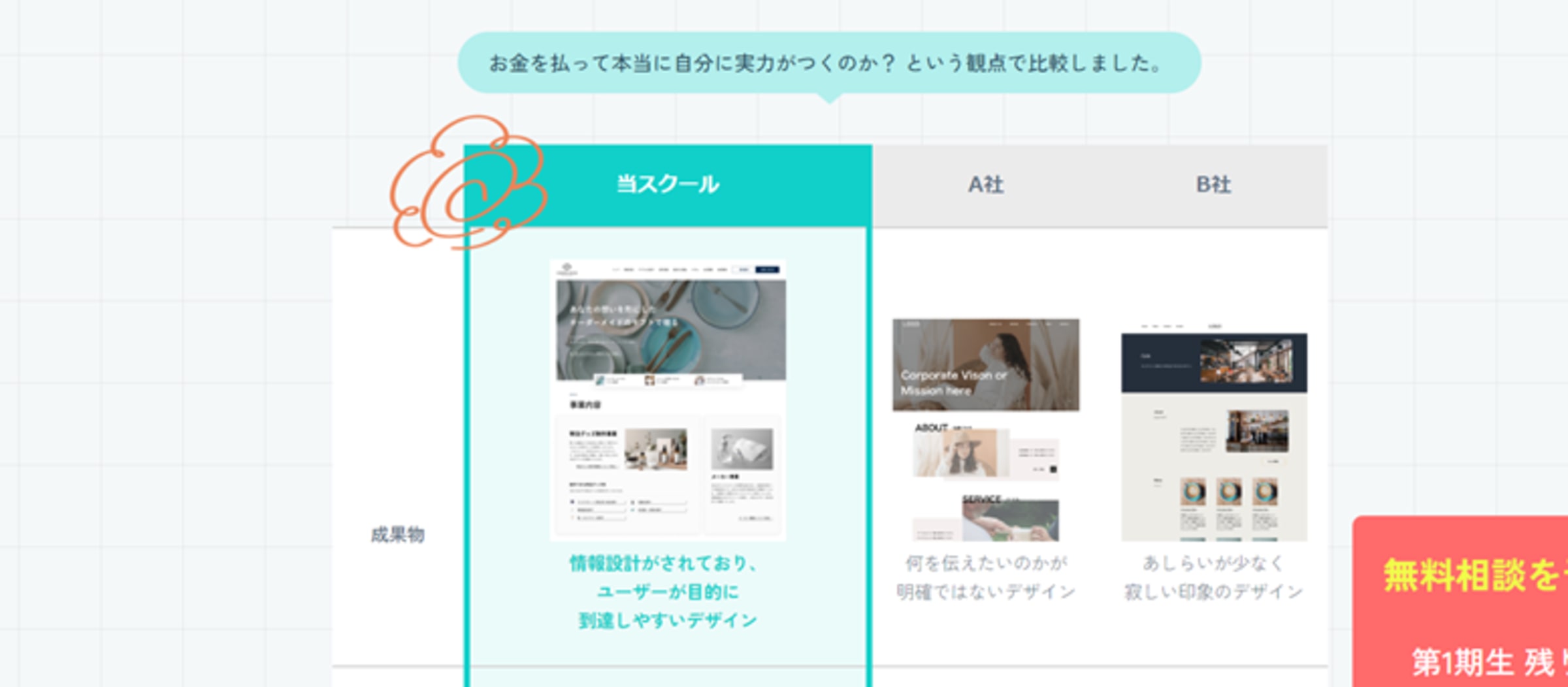Screen dimensions: 1568x687
Task: Click the small black square in the ABOUT section
Action: pos(1053,469)
